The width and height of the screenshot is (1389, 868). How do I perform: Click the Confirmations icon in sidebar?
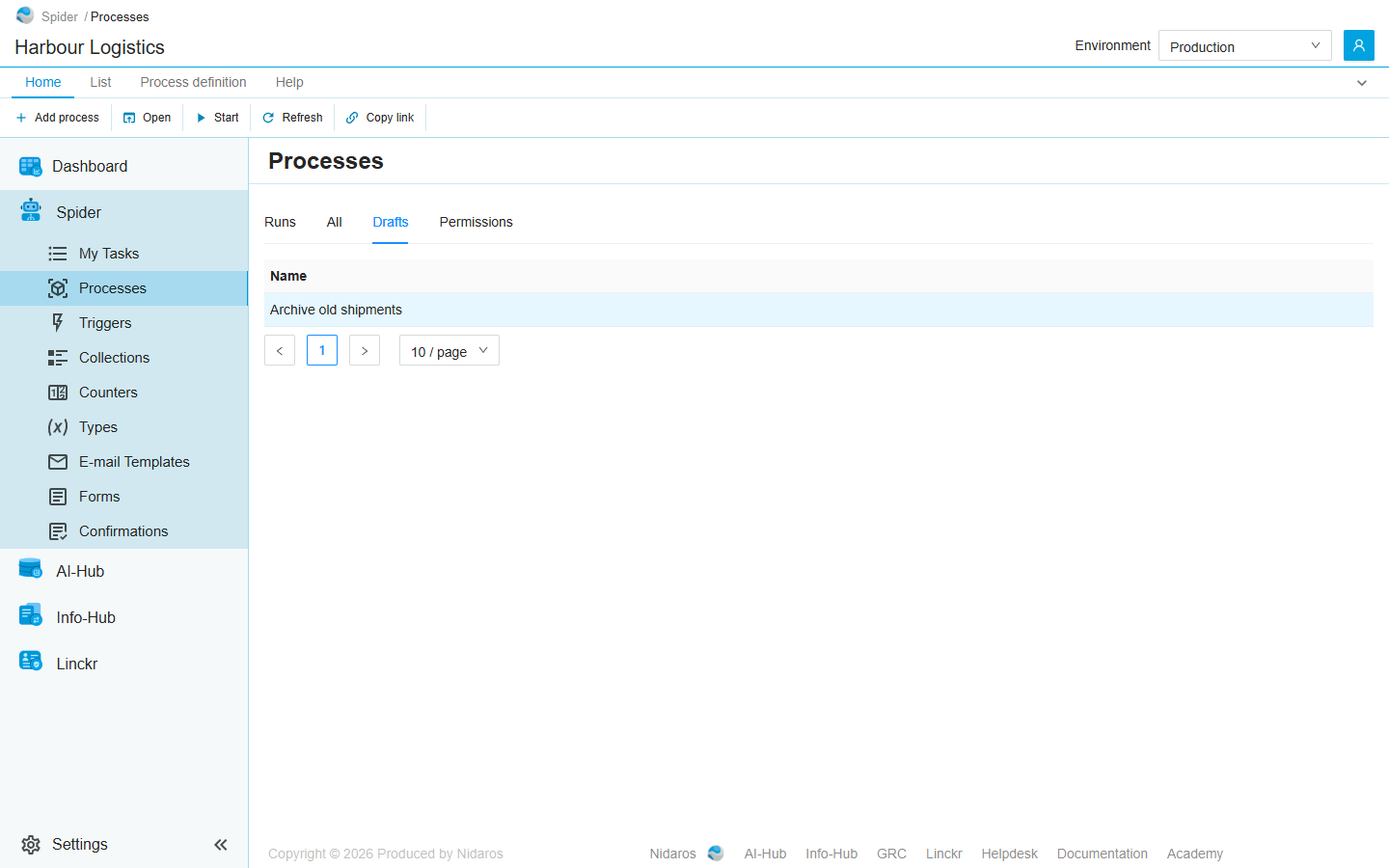(x=58, y=531)
